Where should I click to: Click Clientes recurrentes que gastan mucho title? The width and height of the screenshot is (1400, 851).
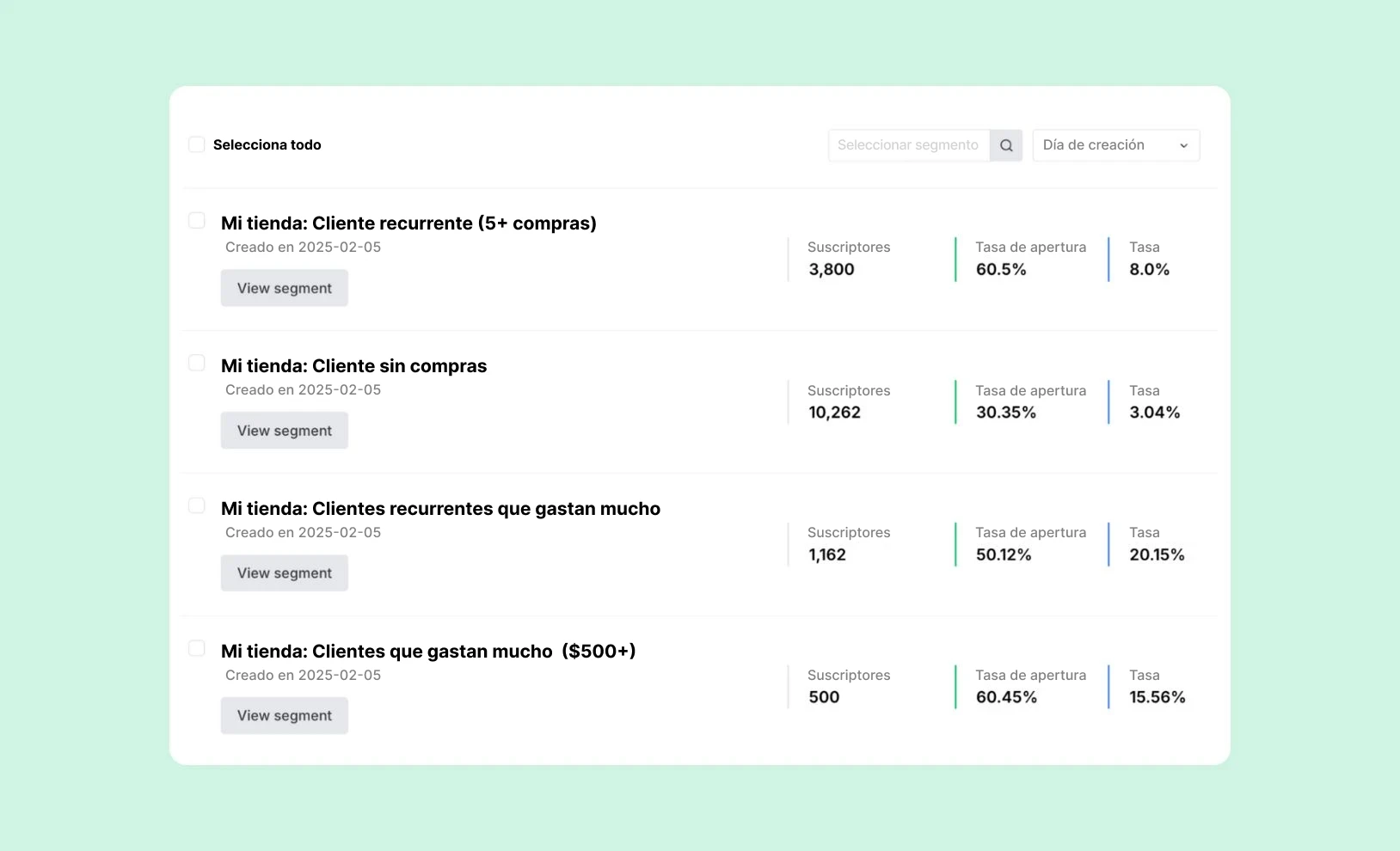coord(440,509)
